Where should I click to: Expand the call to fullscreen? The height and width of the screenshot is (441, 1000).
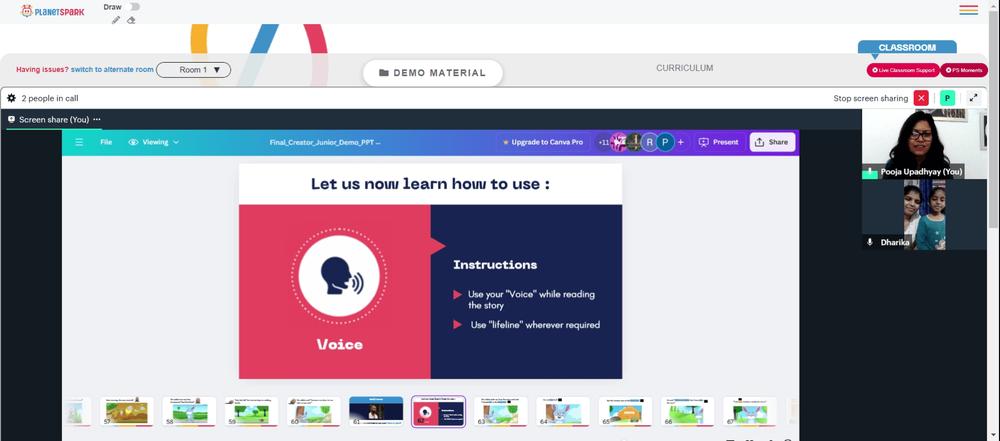tap(973, 98)
